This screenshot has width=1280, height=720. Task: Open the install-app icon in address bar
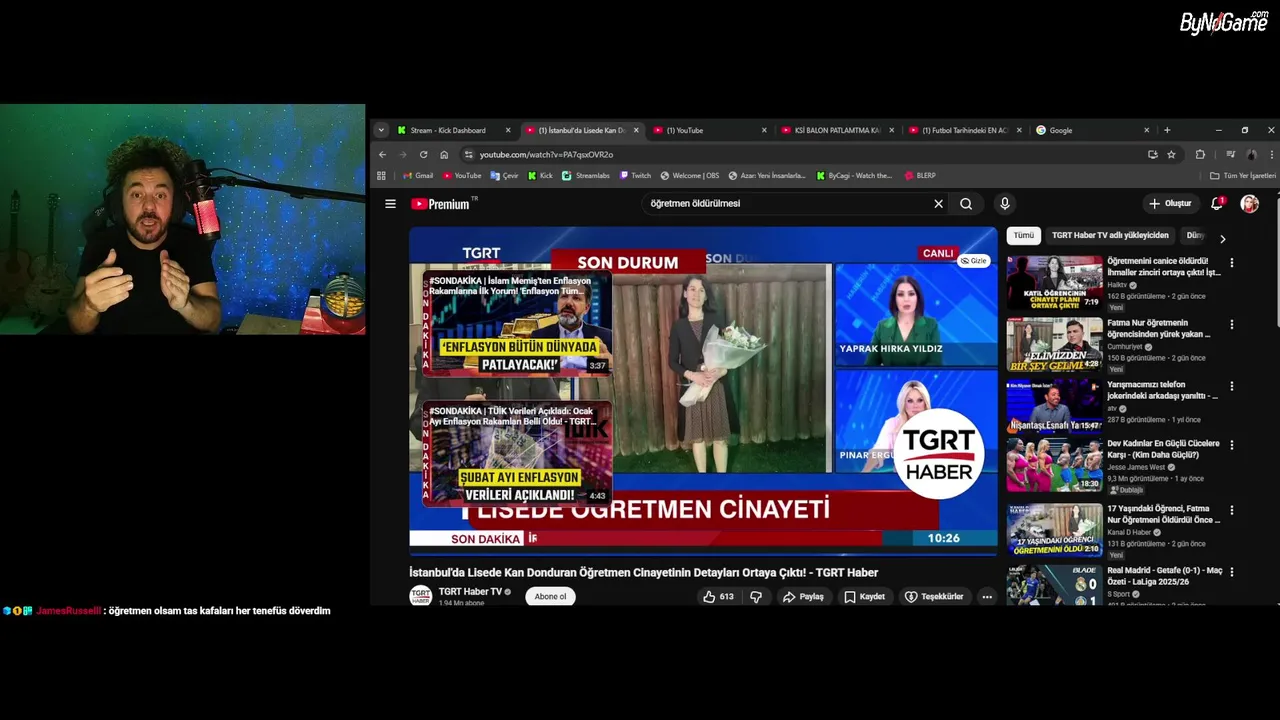tap(1152, 155)
